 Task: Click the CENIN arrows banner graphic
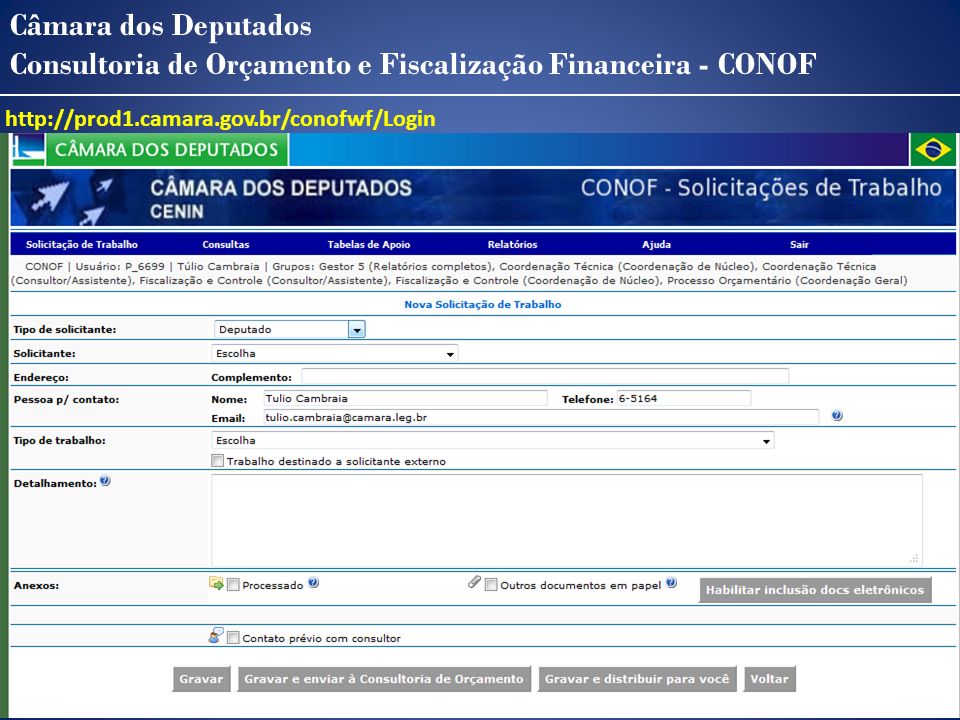point(73,197)
